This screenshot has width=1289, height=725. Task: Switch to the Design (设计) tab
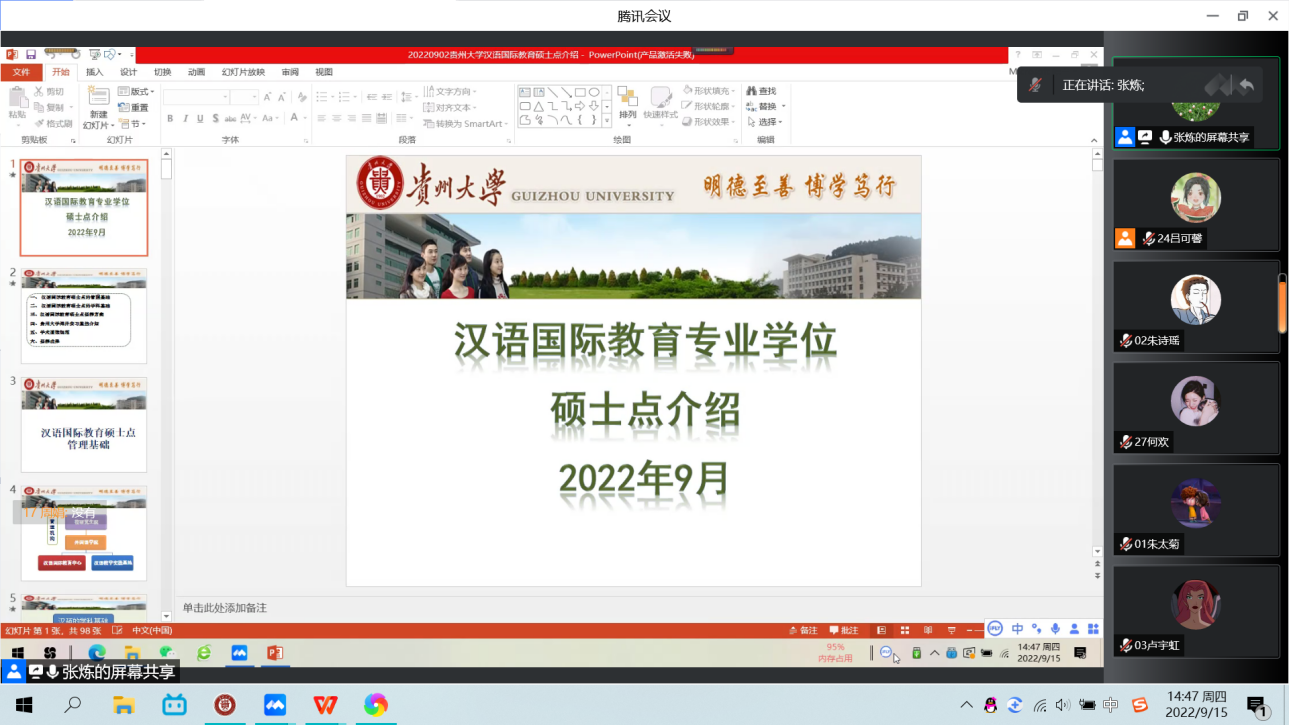[x=128, y=72]
